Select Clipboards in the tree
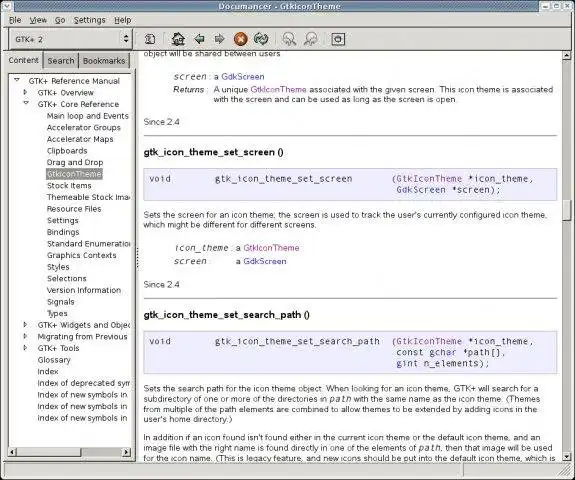Viewport: 575px width, 480px height. [67, 151]
